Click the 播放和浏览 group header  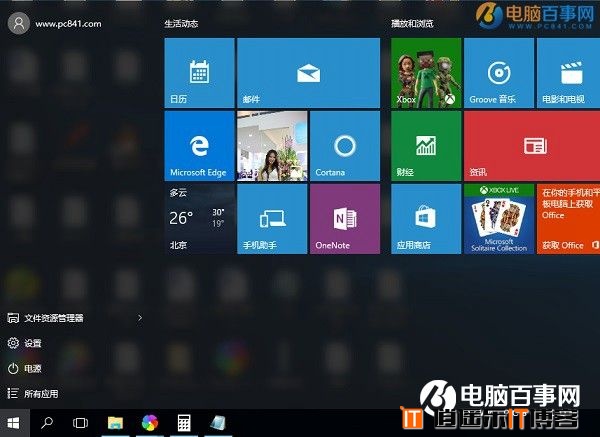click(412, 24)
